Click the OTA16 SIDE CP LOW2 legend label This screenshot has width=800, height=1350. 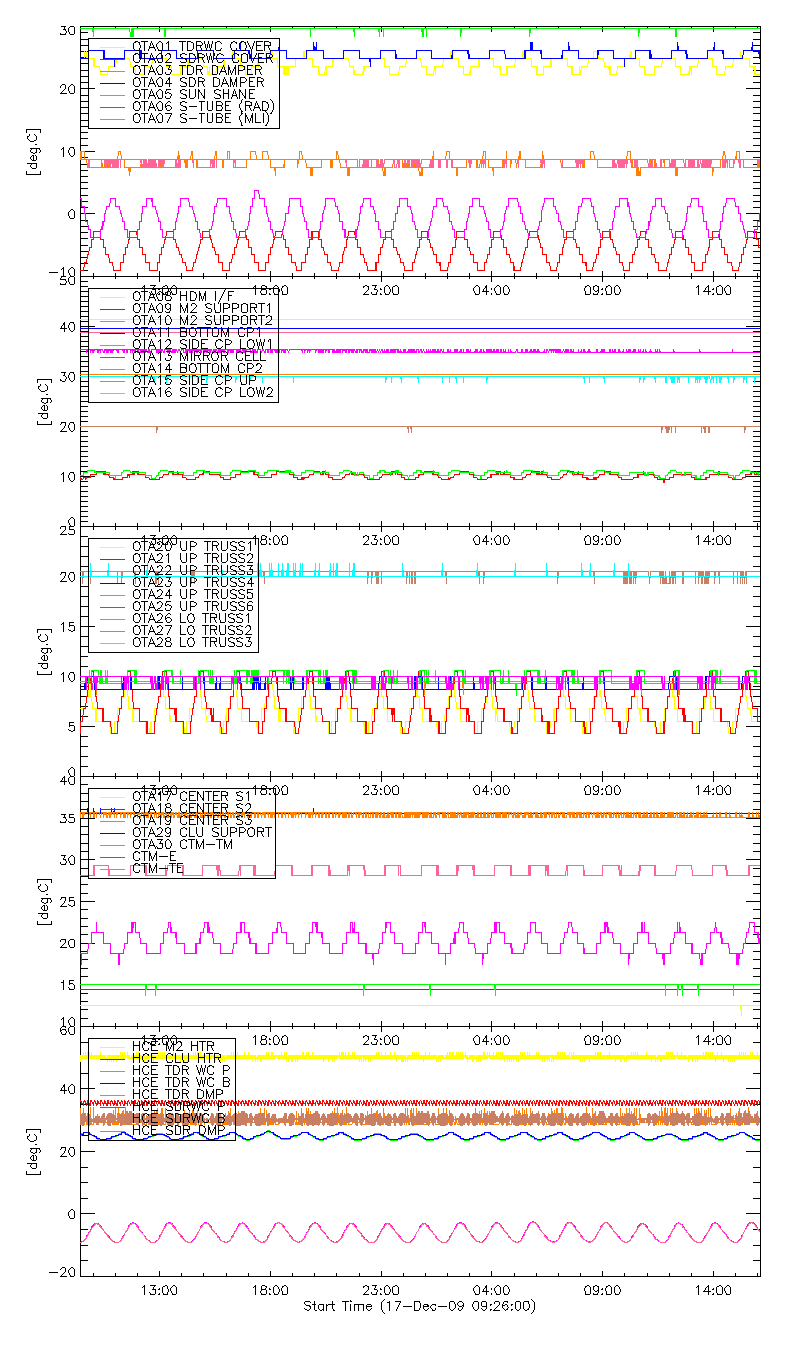204,393
